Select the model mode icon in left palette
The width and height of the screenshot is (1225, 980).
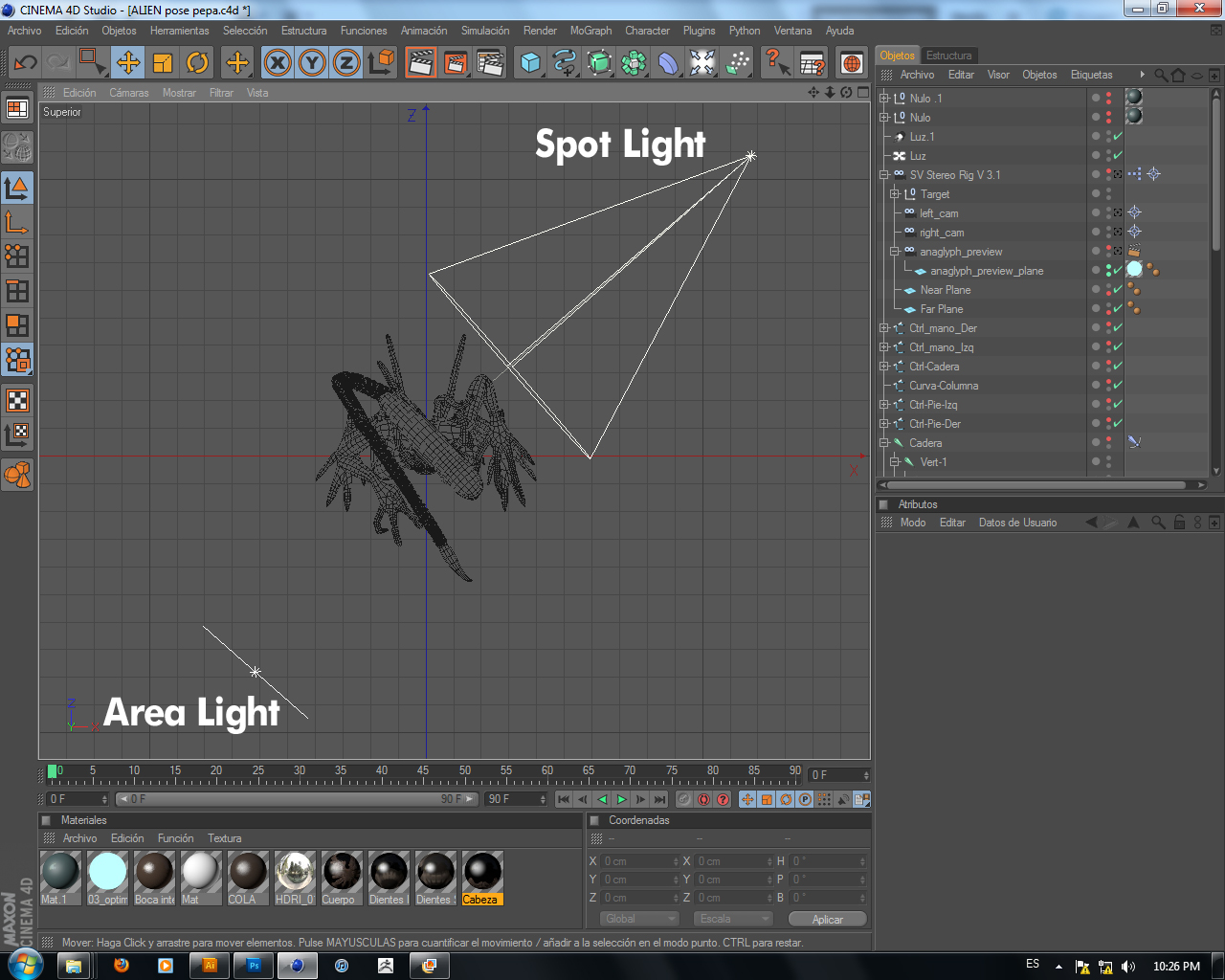tap(17, 188)
